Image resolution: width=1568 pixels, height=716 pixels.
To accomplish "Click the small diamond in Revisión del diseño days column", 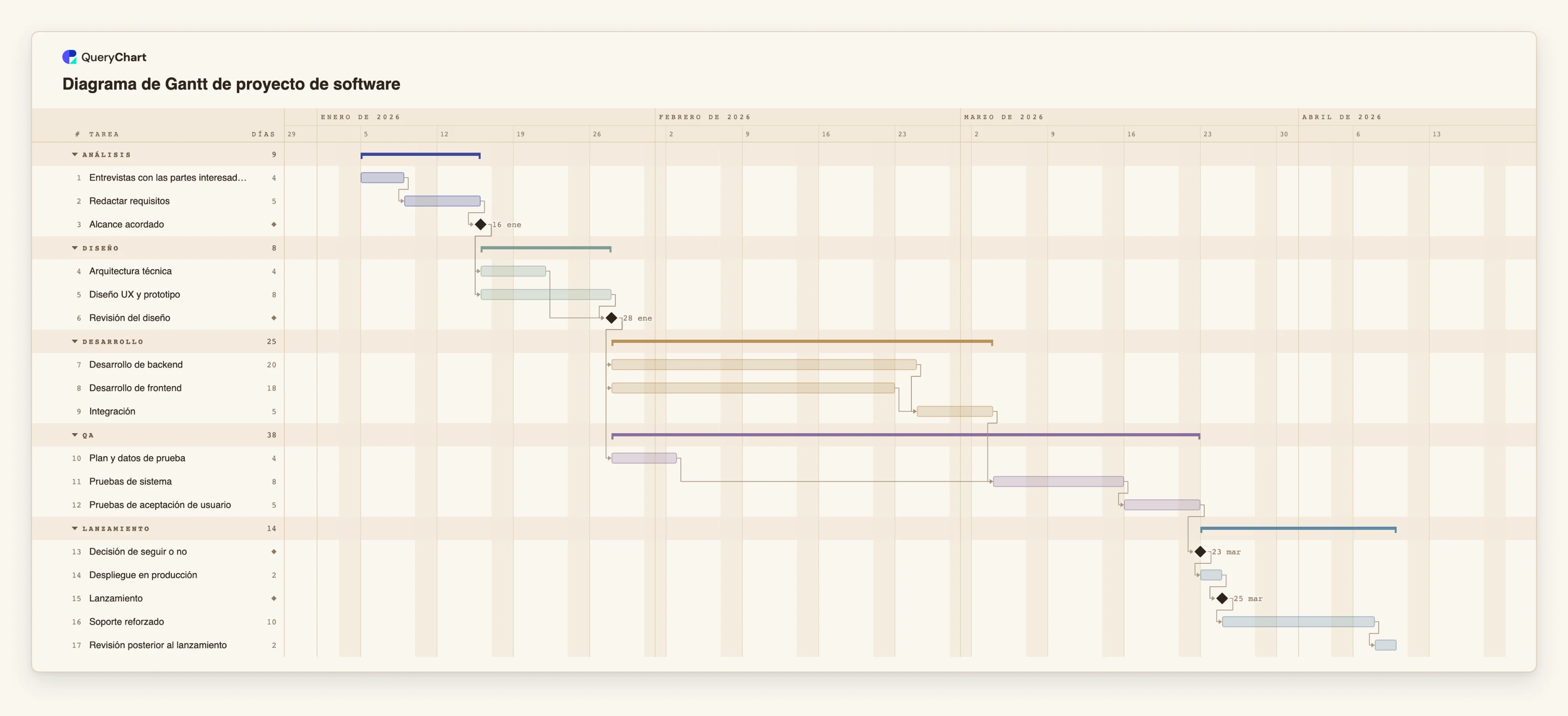I will tap(274, 318).
